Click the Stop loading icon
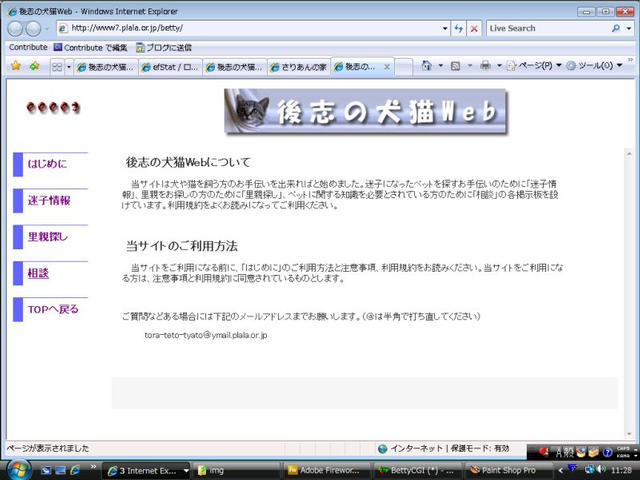Screen dimensions: 640x480 click(x=474, y=29)
